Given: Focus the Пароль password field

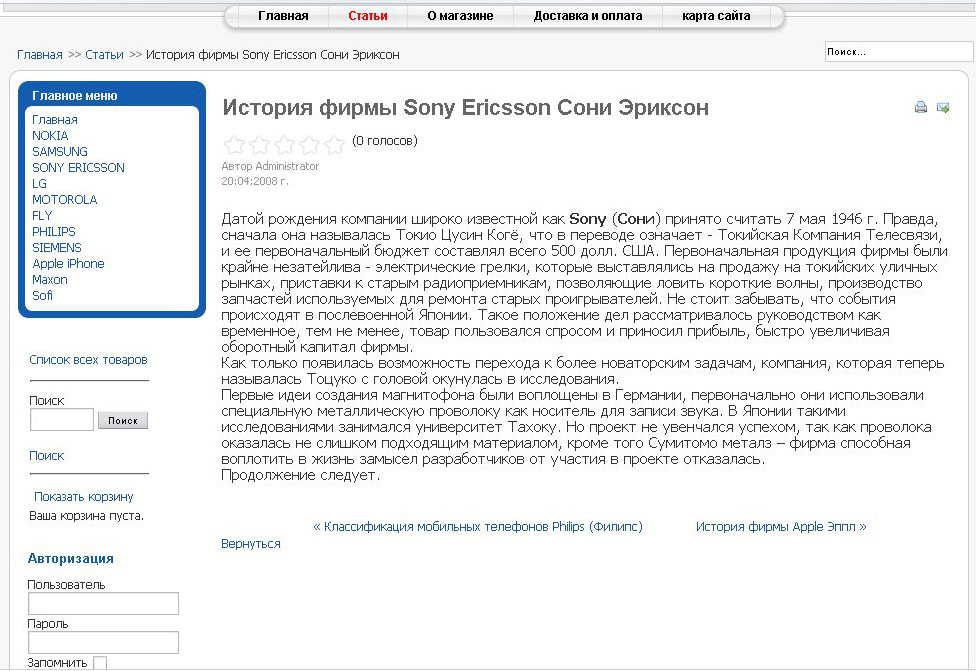Looking at the screenshot, I should tap(103, 642).
